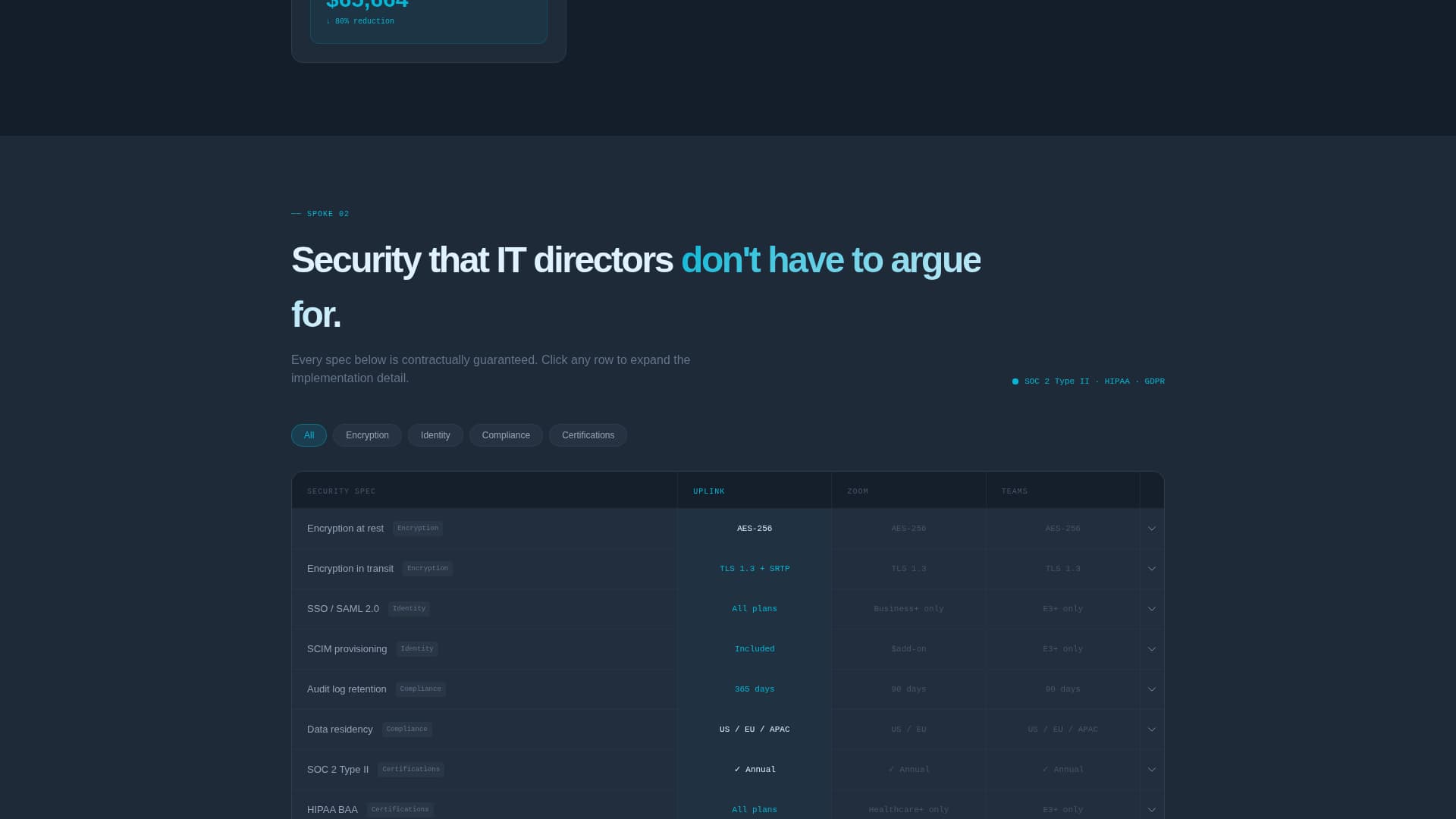This screenshot has width=1456, height=819.
Task: Click the Certifications tag beside SOC 2 Type II
Action: tap(411, 770)
